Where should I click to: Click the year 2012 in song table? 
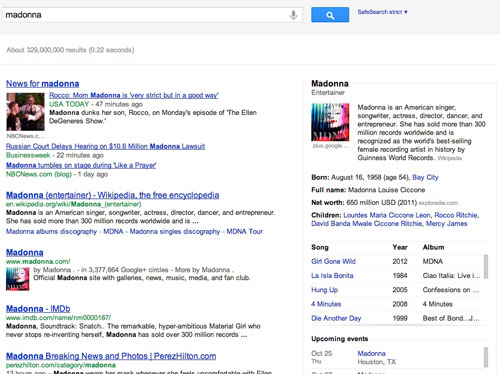point(400,262)
